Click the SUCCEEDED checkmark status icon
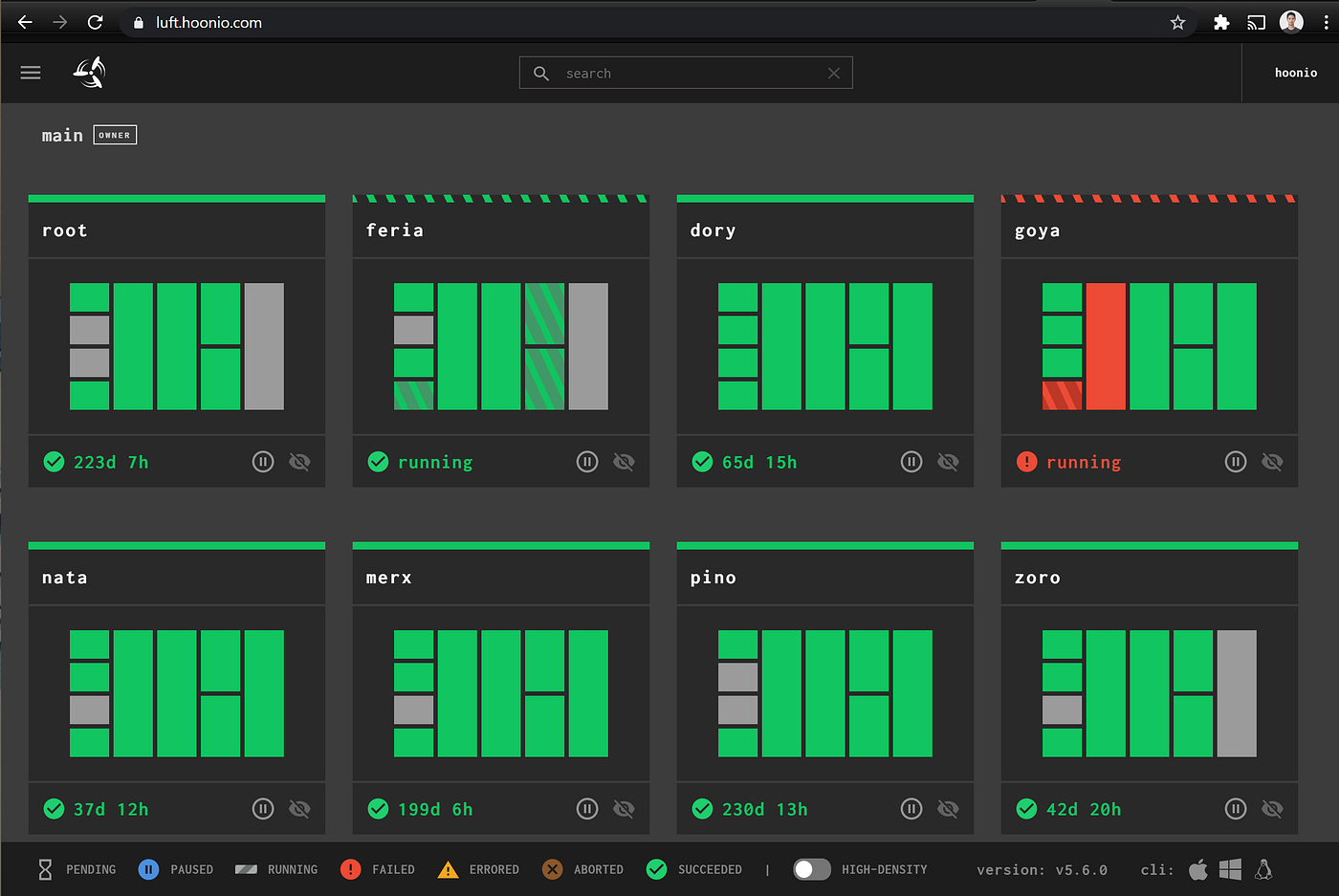The width and height of the screenshot is (1339, 896). (656, 869)
